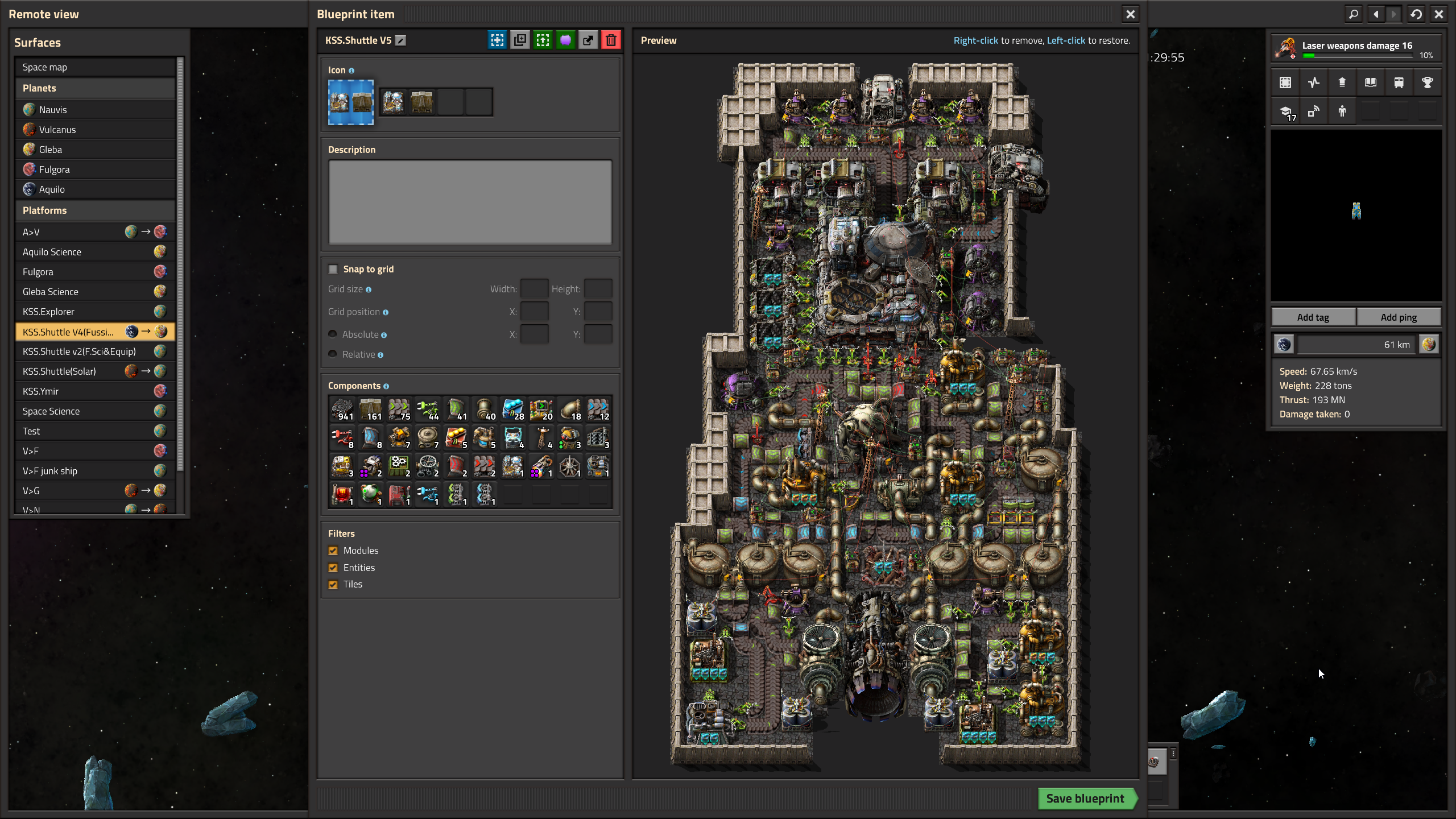This screenshot has width=1456, height=819.
Task: Open the Space Science platform
Action: click(x=95, y=411)
